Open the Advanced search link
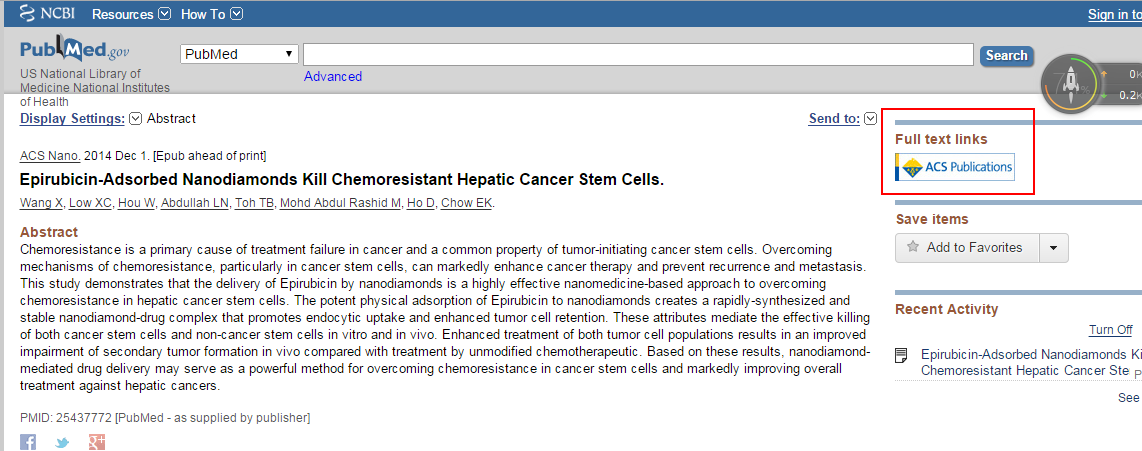The width and height of the screenshot is (1142, 451). 333,77
